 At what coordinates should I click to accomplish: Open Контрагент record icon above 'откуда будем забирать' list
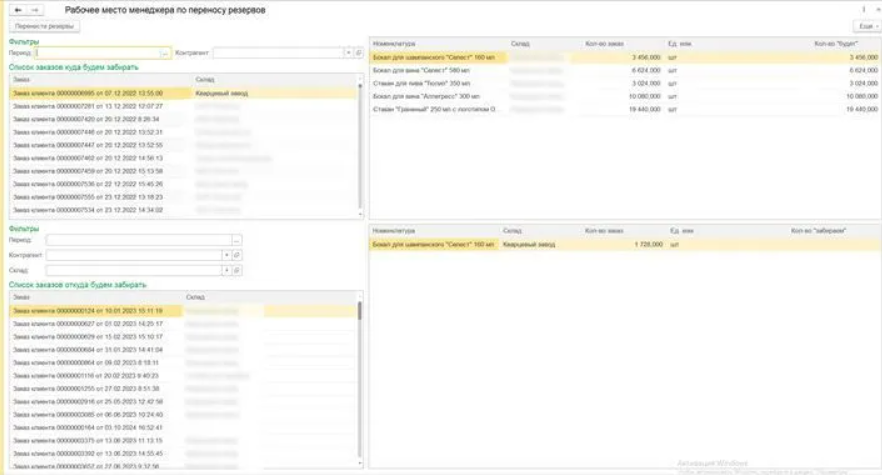coord(237,256)
